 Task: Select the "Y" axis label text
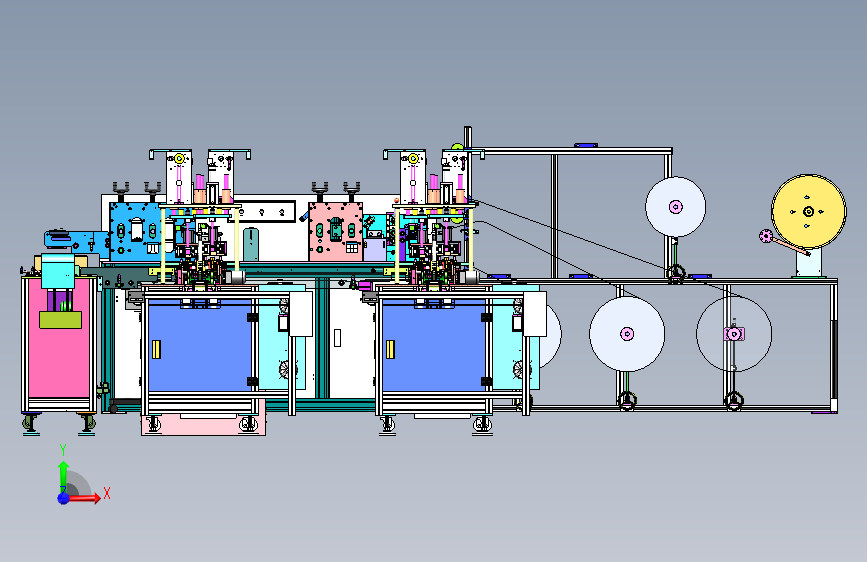[x=63, y=449]
